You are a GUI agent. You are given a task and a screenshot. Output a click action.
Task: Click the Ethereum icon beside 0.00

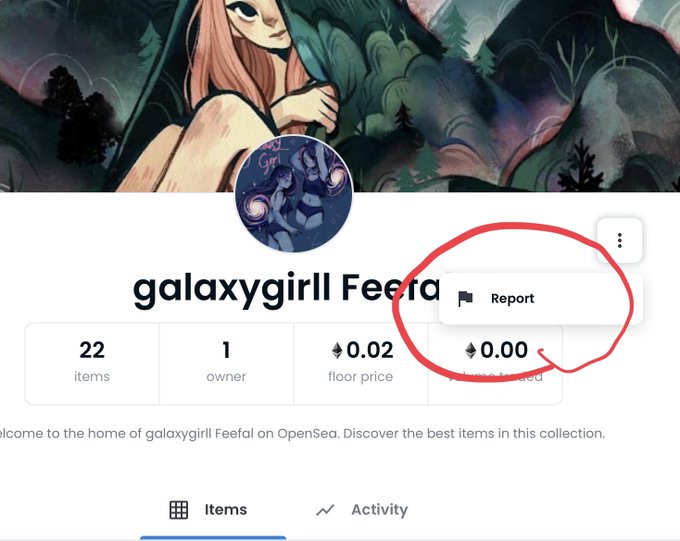pyautogui.click(x=471, y=351)
